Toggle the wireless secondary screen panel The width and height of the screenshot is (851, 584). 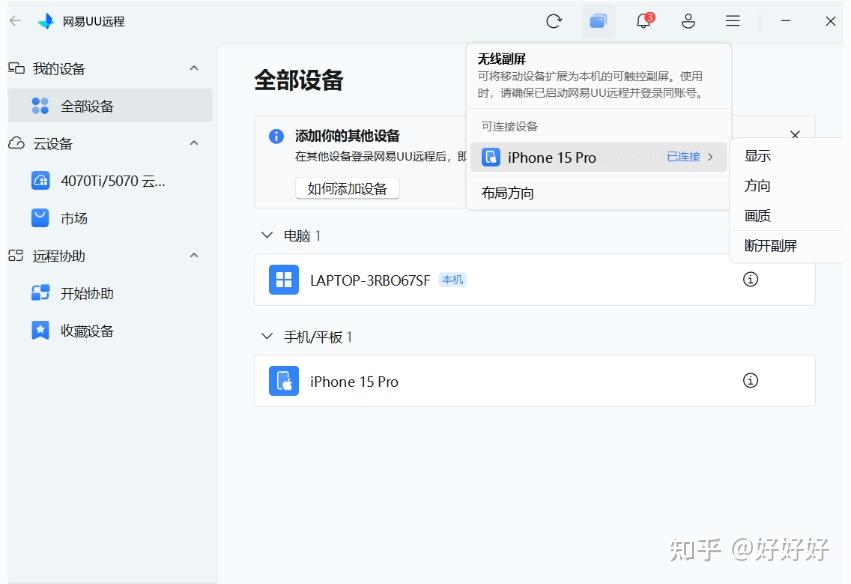598,21
